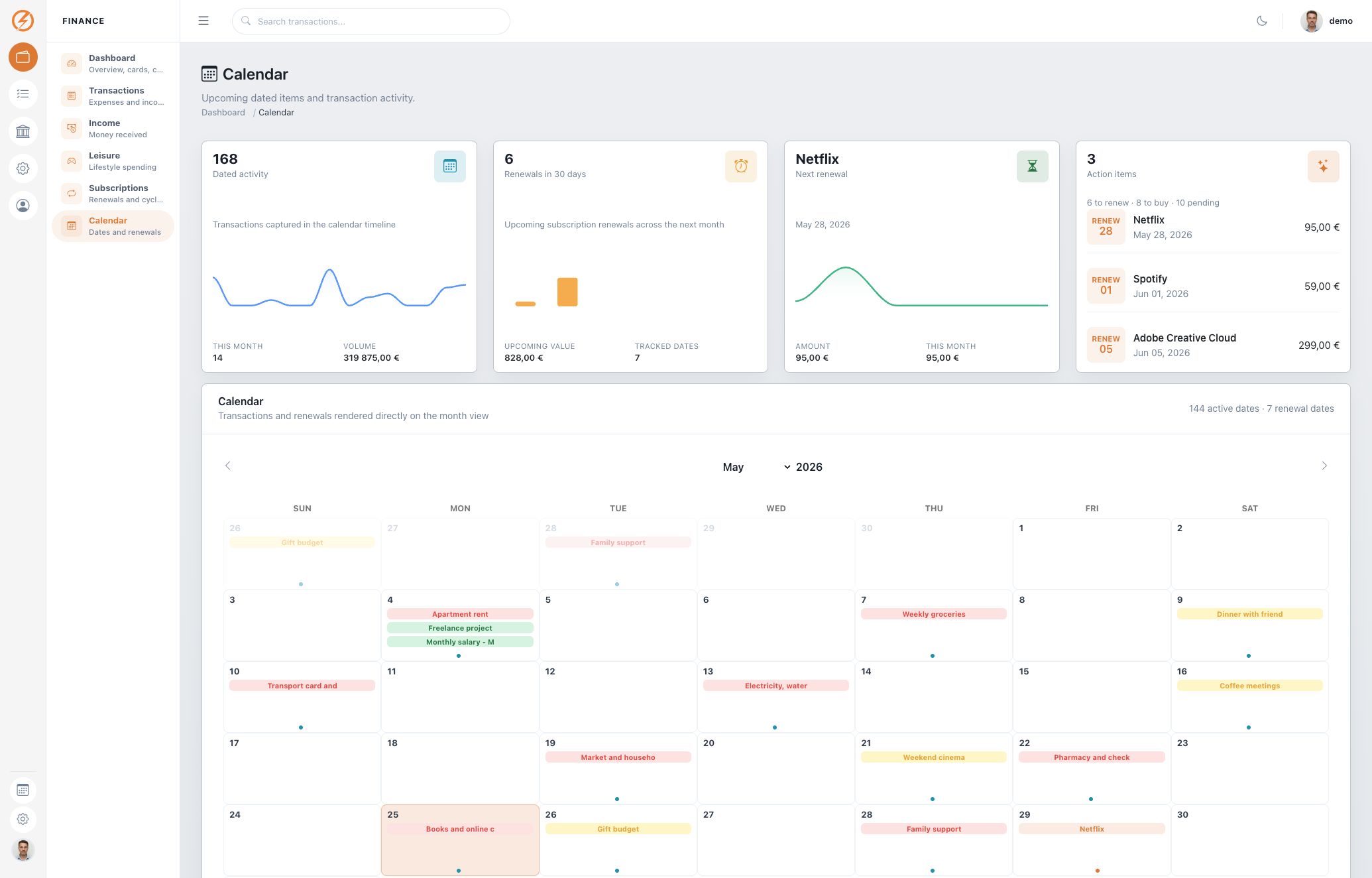The width and height of the screenshot is (1372, 878).
Task: Go to next month arrow
Action: coord(1324,466)
